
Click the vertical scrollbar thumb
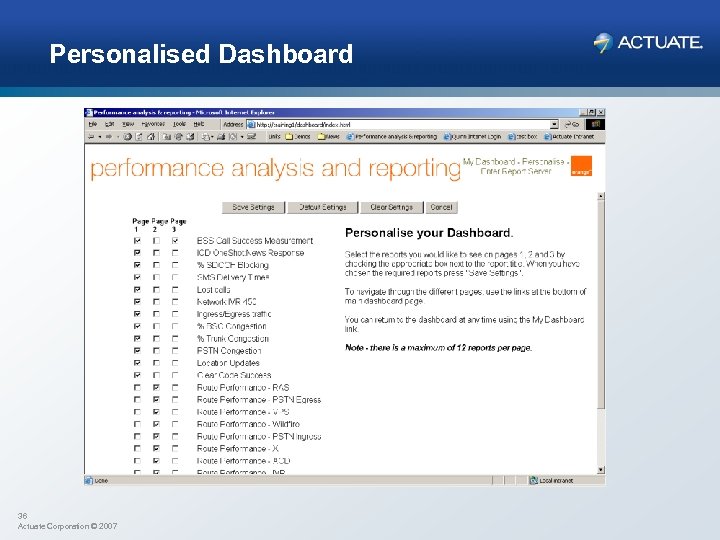click(x=601, y=304)
